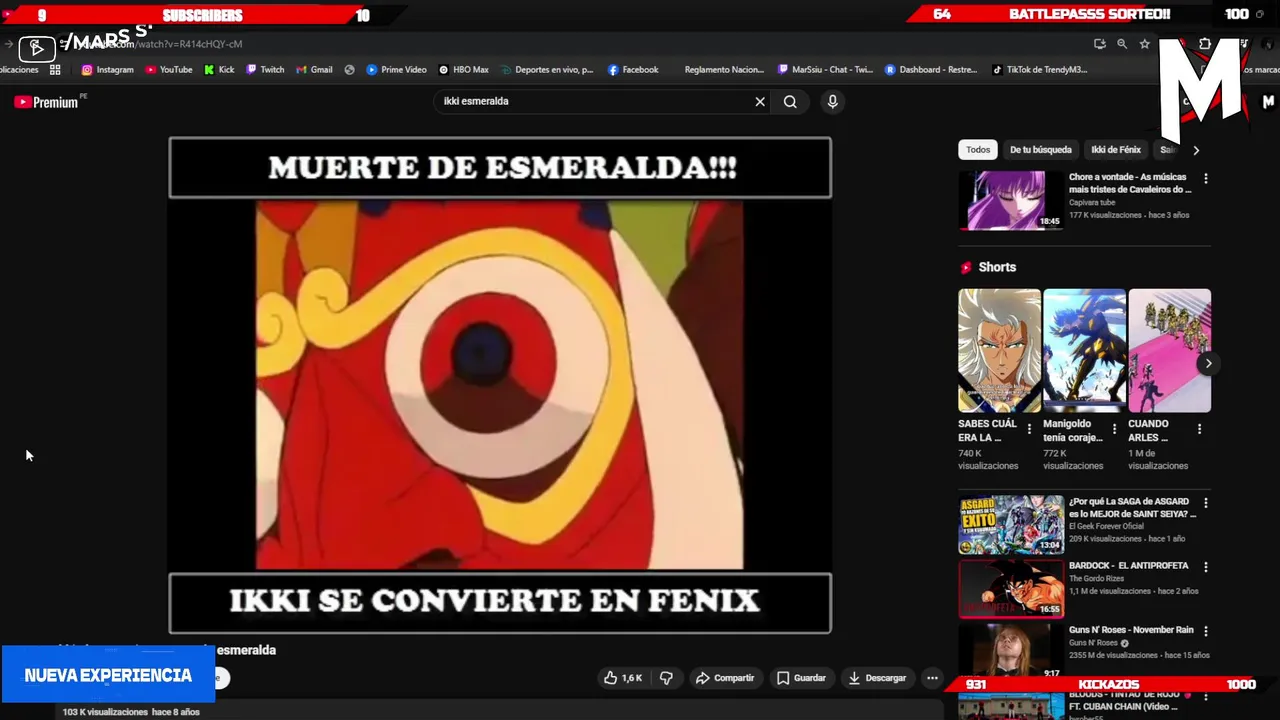Click 'The Gordo Rizes' channel name
The width and height of the screenshot is (1280, 720).
pyautogui.click(x=1098, y=579)
